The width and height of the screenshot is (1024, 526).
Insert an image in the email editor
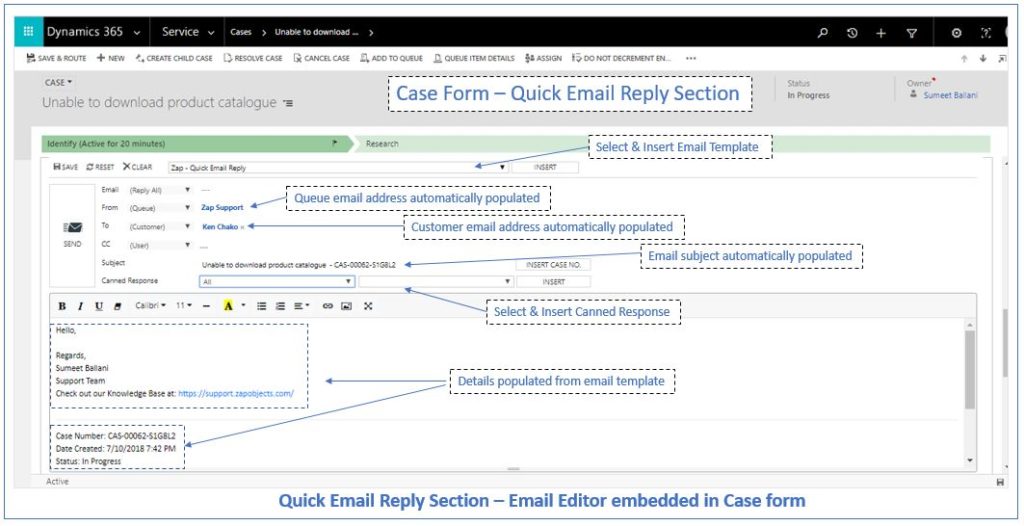[x=346, y=306]
